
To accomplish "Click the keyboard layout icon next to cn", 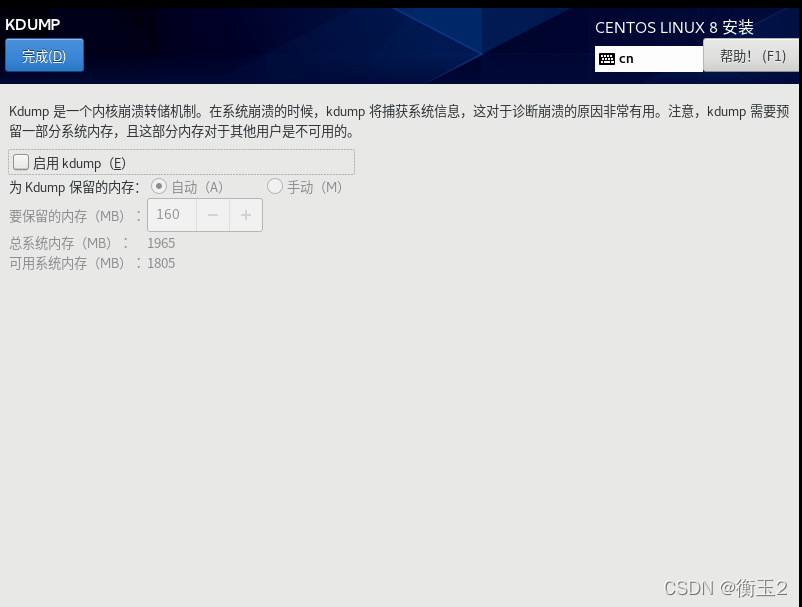I will (x=607, y=59).
